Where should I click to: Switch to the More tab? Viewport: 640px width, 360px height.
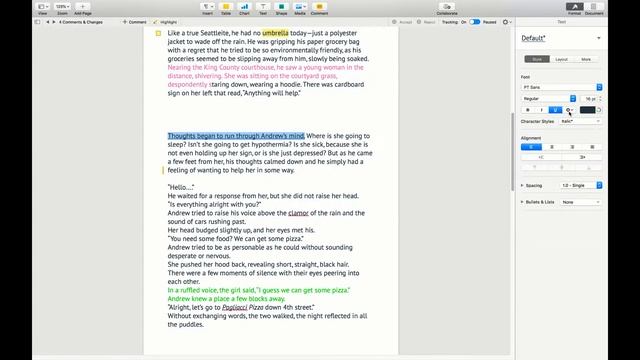pos(586,59)
